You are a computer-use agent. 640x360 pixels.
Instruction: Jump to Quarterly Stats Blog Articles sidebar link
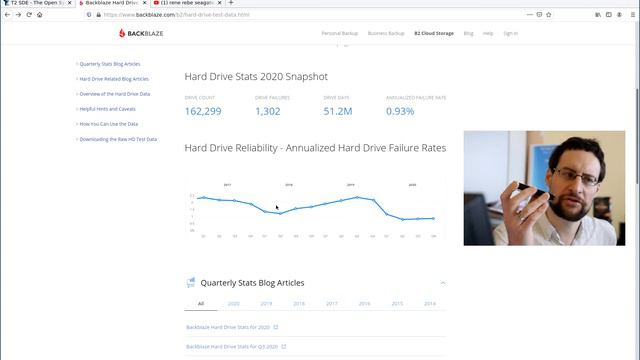coord(110,64)
